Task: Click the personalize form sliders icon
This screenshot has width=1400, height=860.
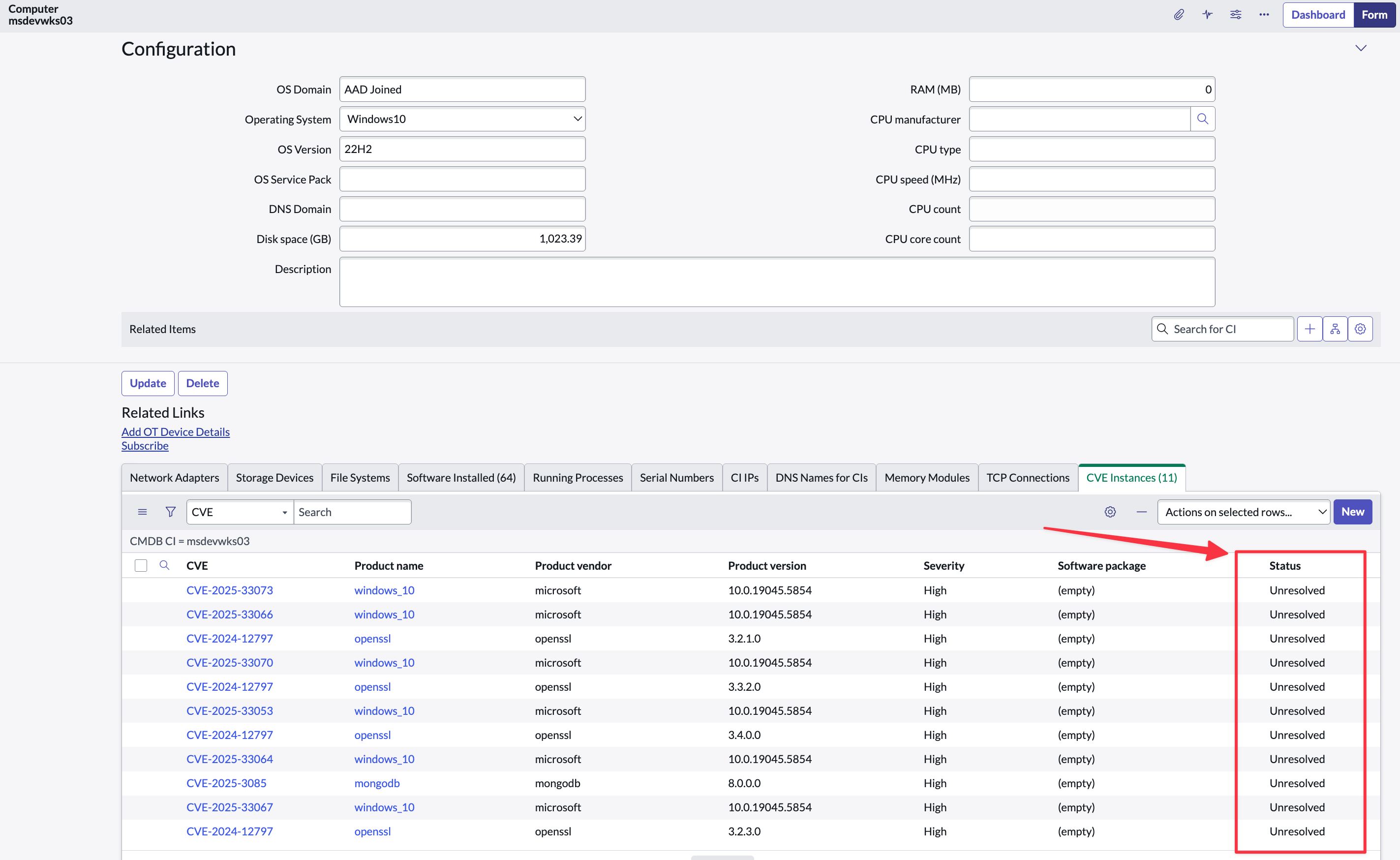Action: [1236, 15]
